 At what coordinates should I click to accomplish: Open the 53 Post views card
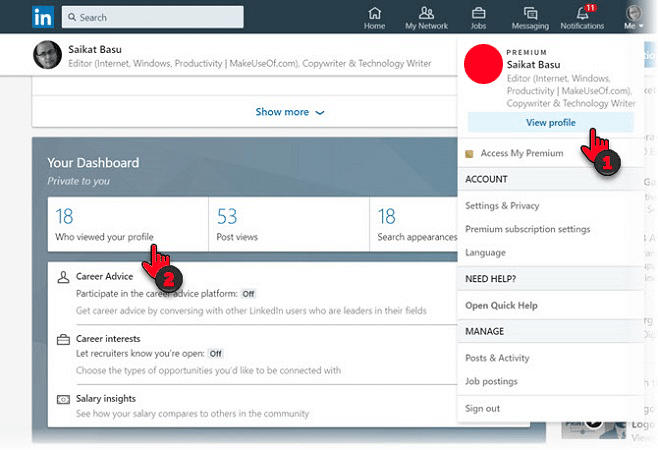click(289, 224)
